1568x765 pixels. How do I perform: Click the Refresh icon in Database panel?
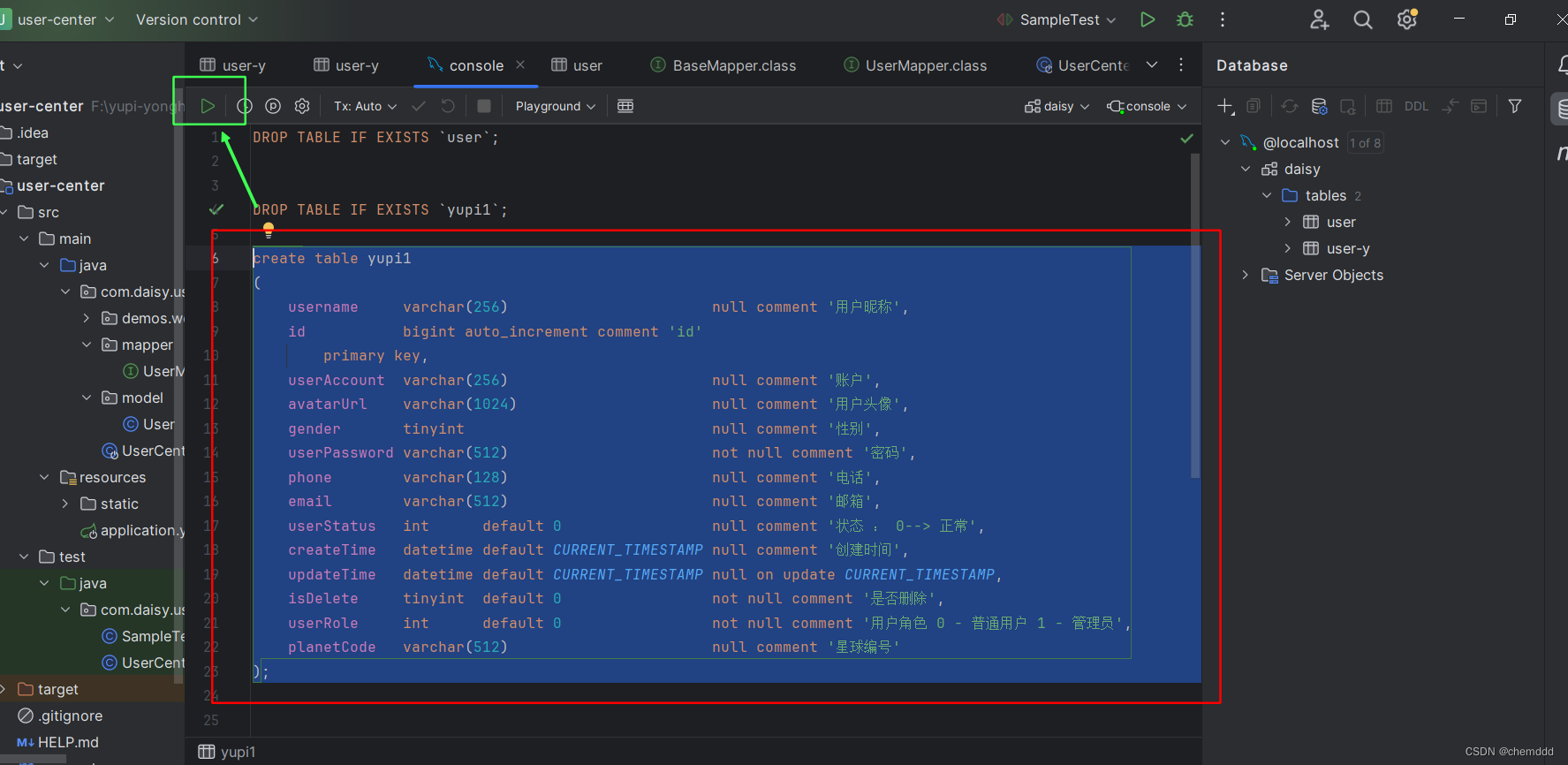click(1290, 106)
